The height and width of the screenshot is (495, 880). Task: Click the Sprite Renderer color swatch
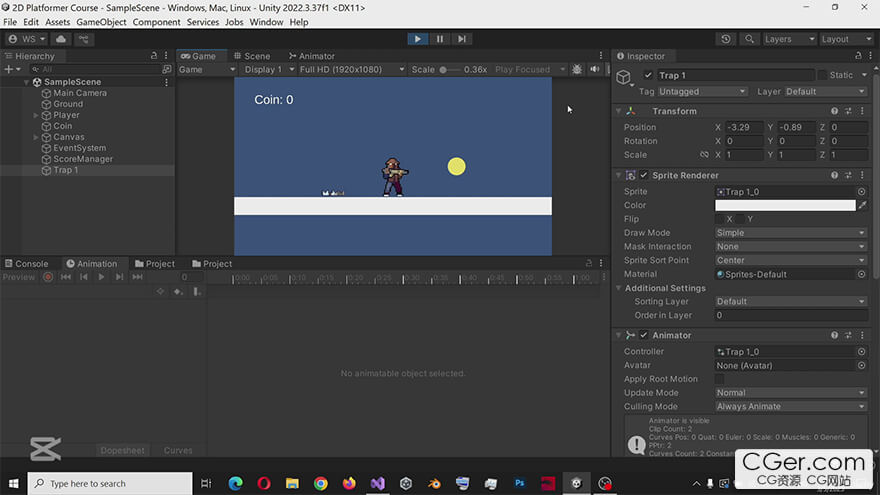[x=784, y=205]
